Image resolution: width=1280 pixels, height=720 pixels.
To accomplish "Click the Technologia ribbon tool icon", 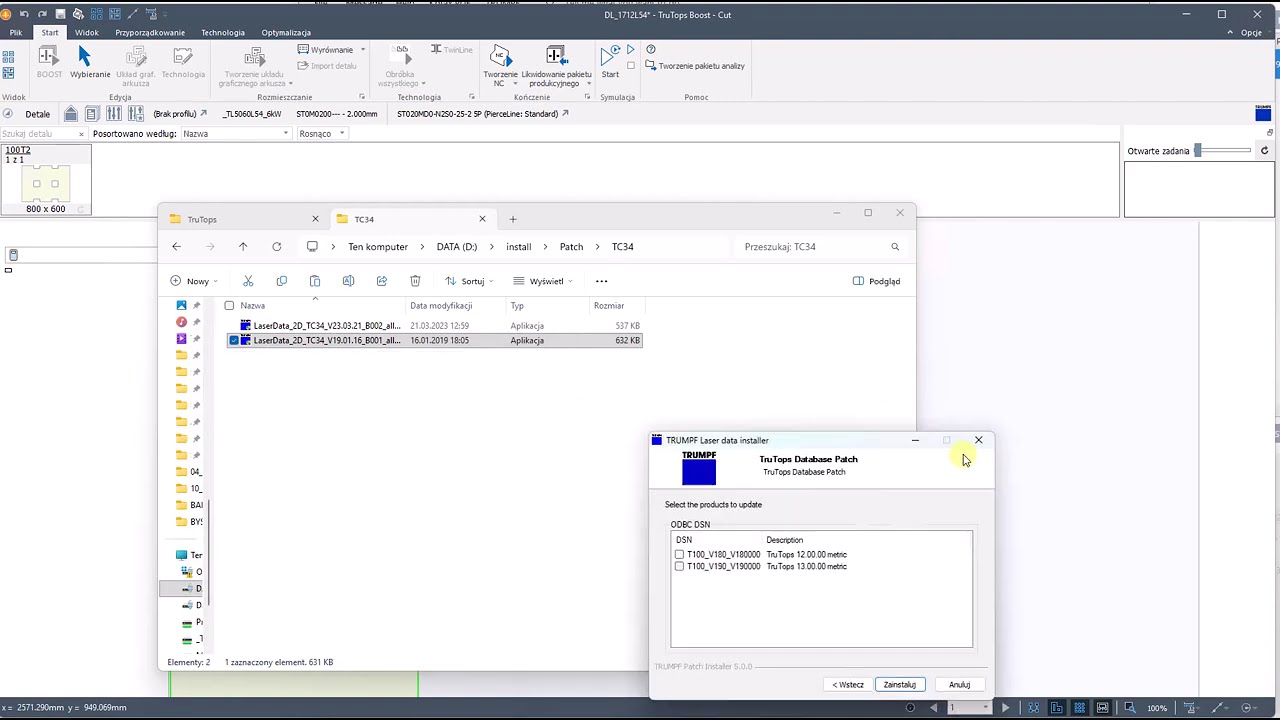I will pyautogui.click(x=183, y=57).
